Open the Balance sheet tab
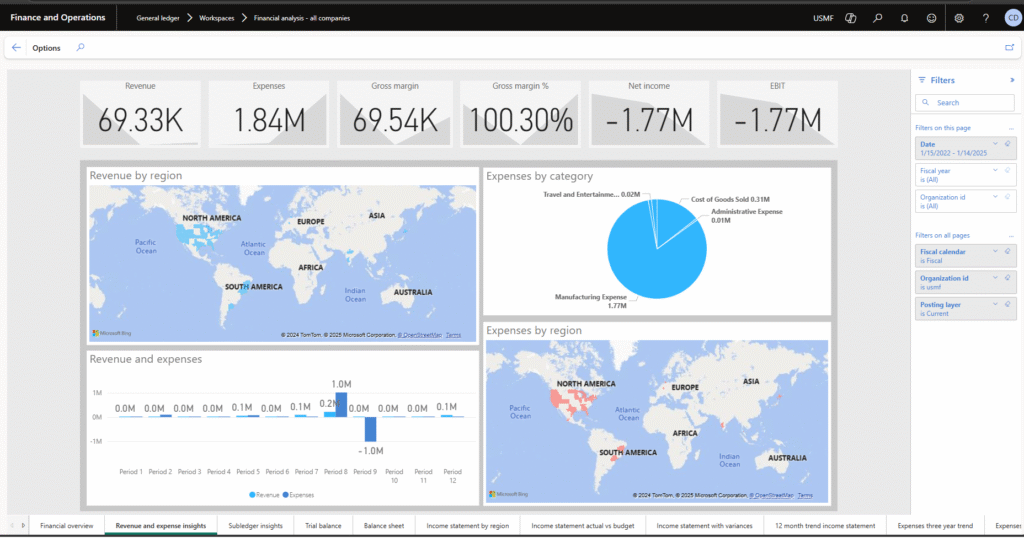This screenshot has width=1024, height=538. [383, 525]
